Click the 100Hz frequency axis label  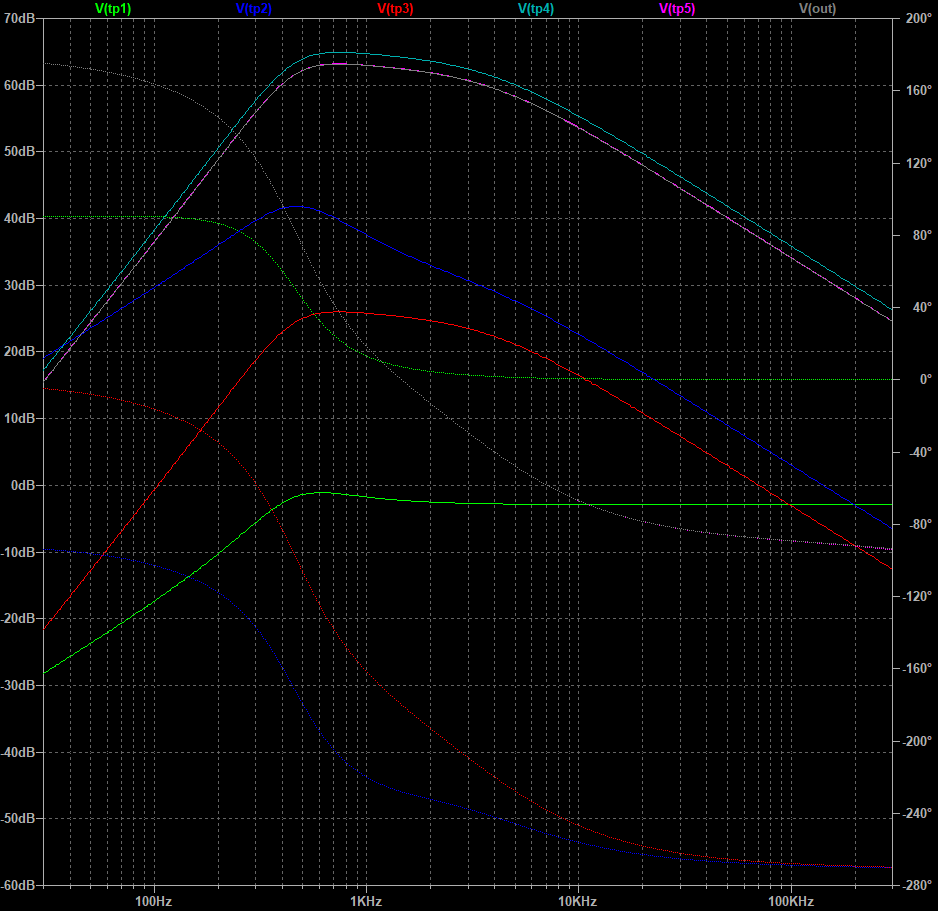point(153,901)
